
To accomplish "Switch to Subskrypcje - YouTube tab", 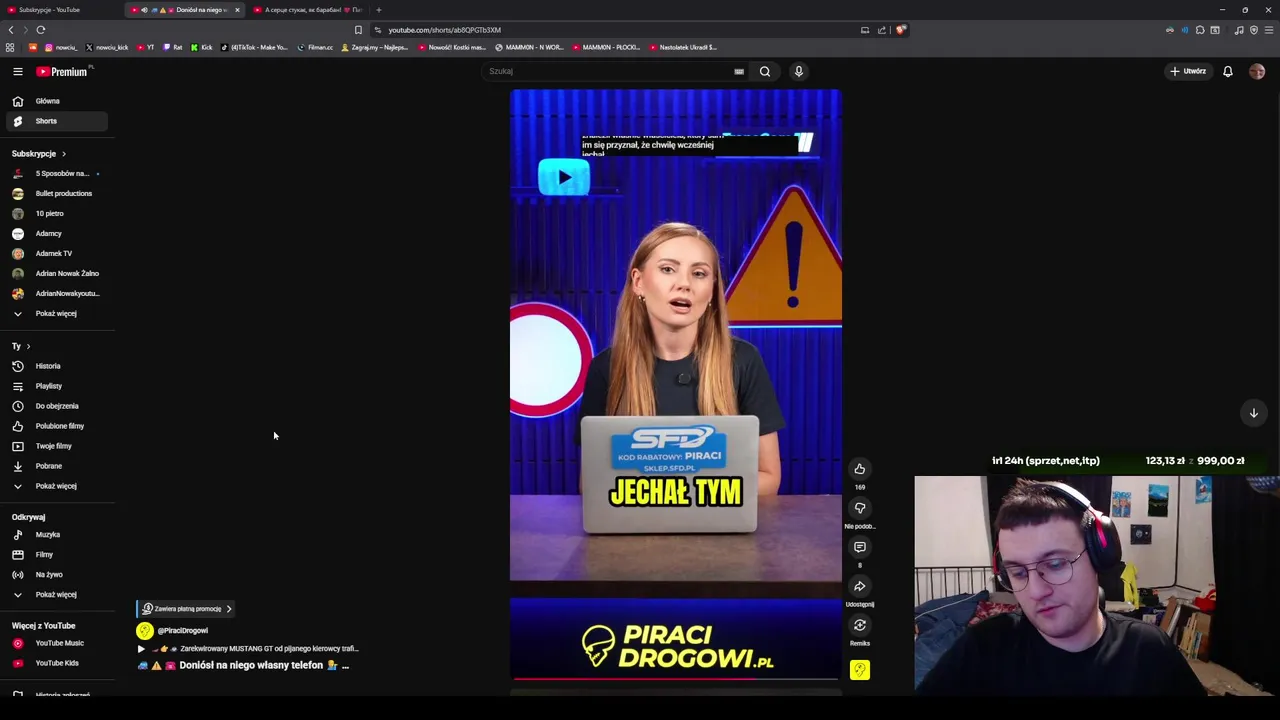I will click(x=60, y=10).
